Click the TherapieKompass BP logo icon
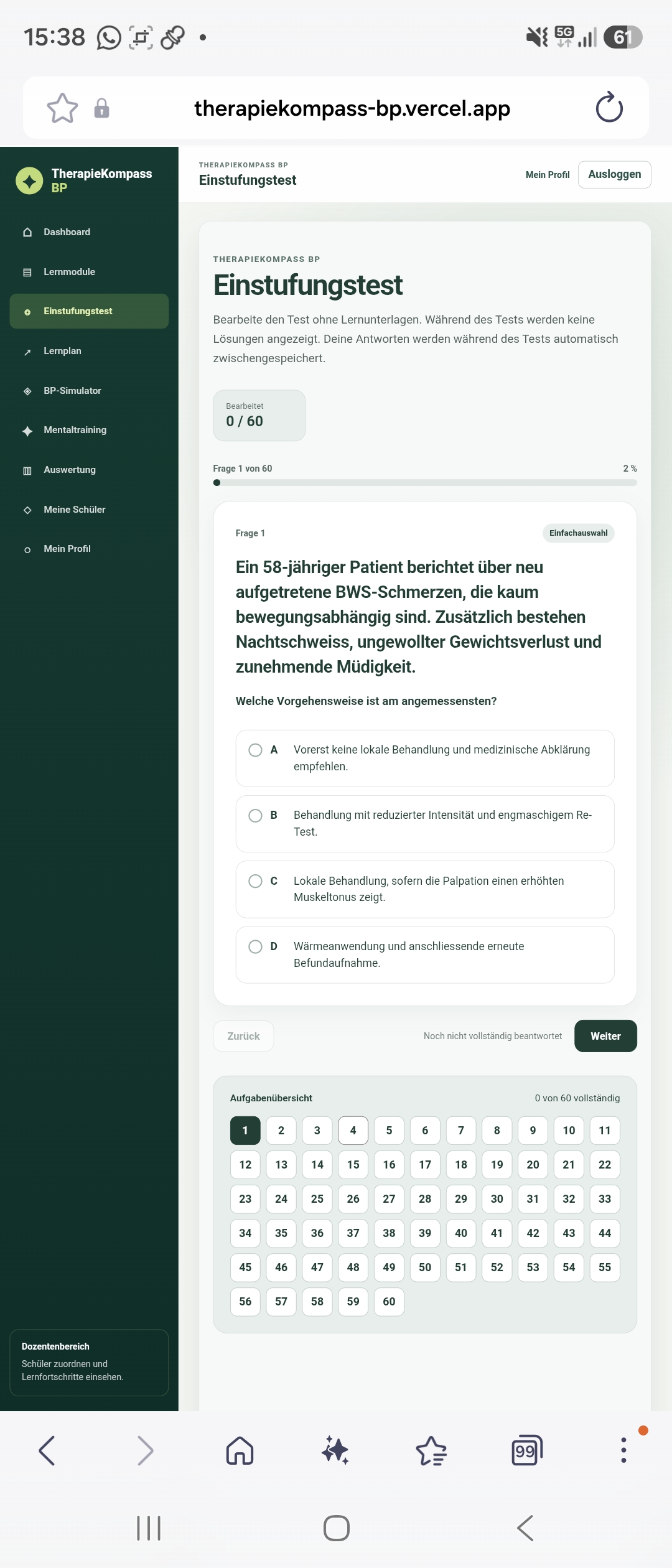Image resolution: width=672 pixels, height=1568 pixels. click(x=29, y=180)
